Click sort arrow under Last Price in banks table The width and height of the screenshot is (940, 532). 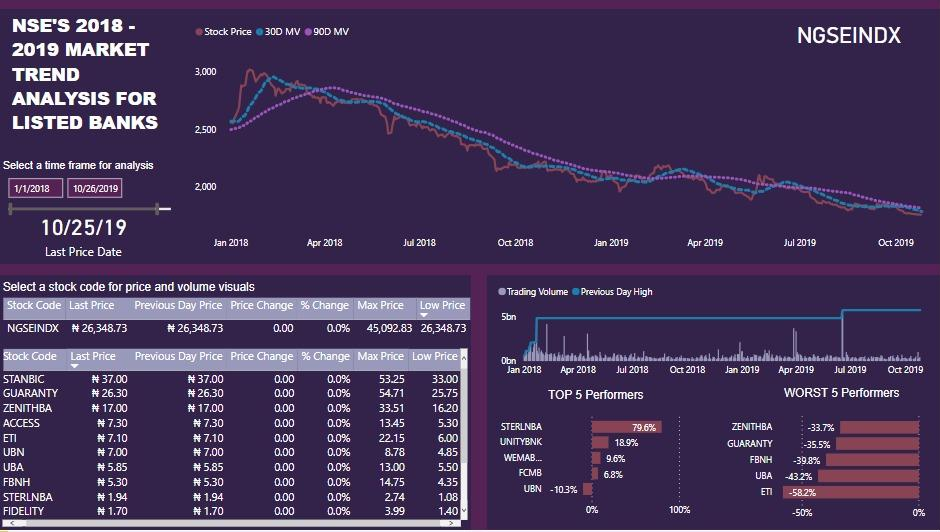(76, 366)
